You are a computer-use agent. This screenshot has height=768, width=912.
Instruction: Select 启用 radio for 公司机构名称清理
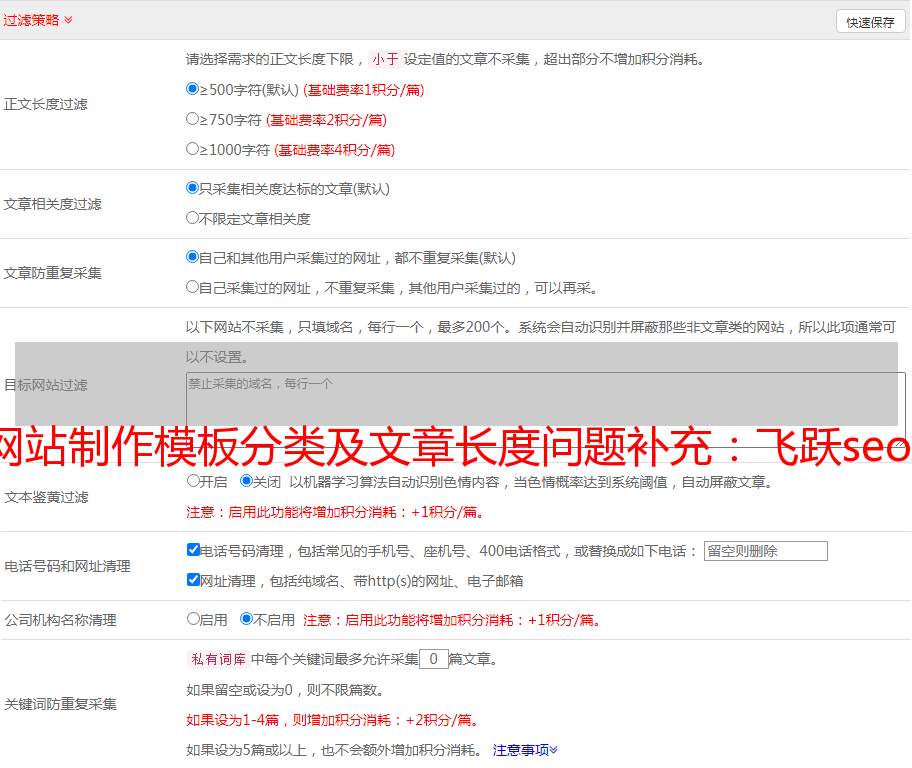(193, 619)
